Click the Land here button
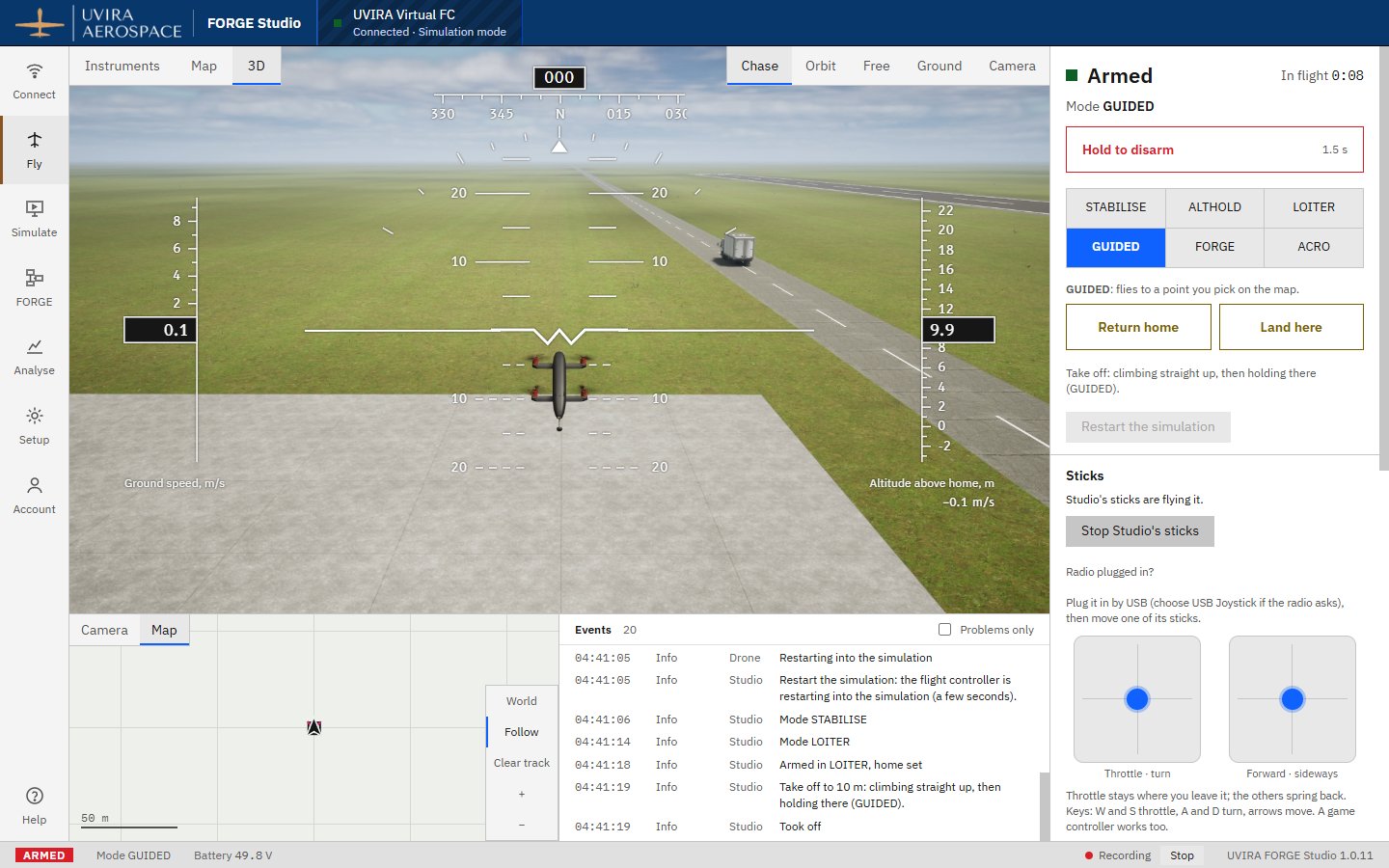The height and width of the screenshot is (868, 1389). click(1291, 327)
